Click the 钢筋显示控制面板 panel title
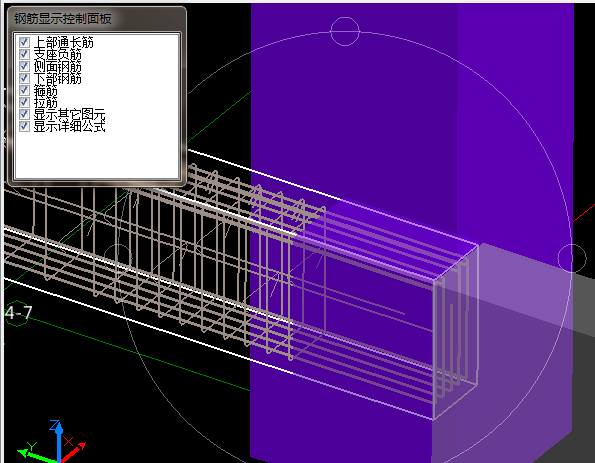The width and height of the screenshot is (595, 463). (63, 18)
